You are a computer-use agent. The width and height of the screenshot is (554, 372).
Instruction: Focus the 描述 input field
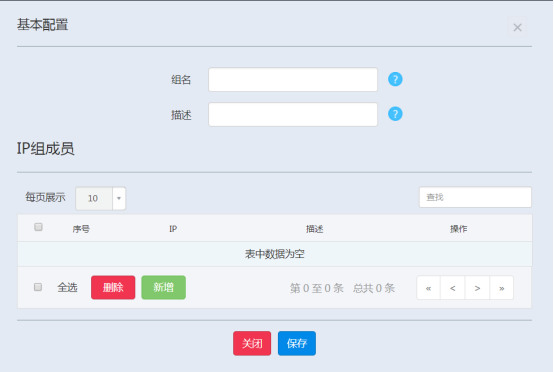click(x=293, y=114)
